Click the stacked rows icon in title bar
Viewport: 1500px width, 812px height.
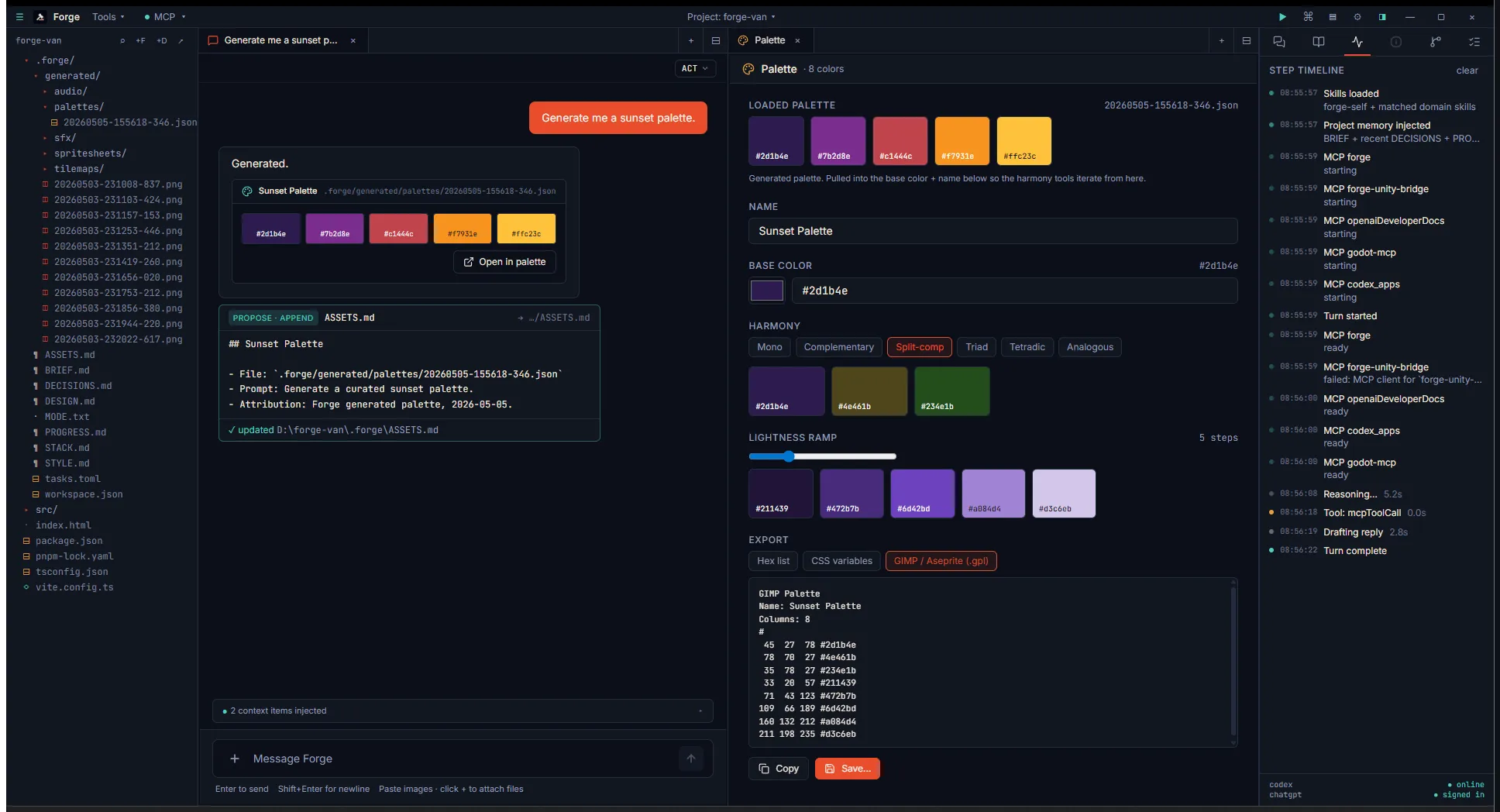coord(1333,16)
